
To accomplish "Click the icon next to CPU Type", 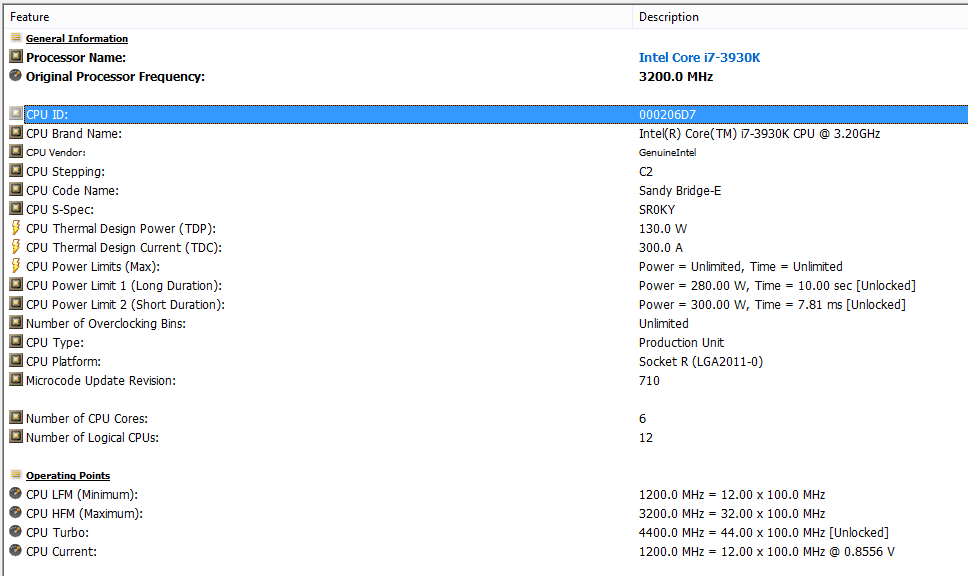I will 16,342.
